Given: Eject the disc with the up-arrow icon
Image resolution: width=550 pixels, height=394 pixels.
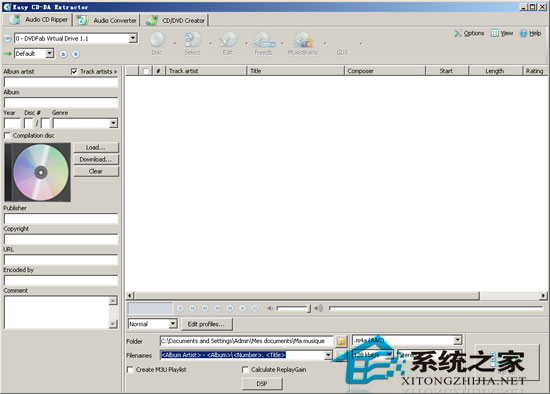Looking at the screenshot, I should point(63,54).
